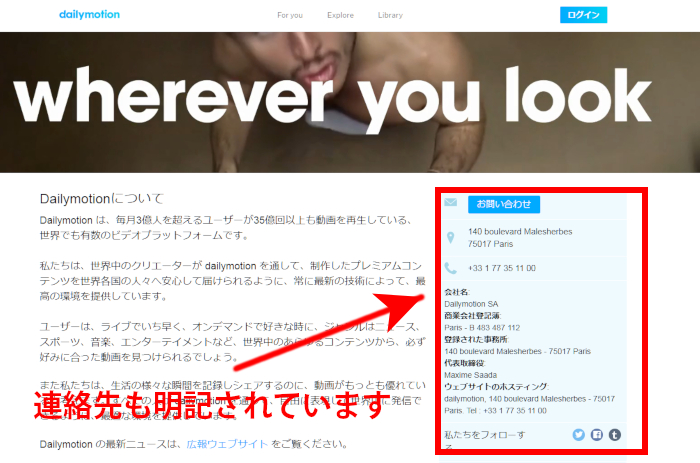Open the For you menu item
Screen dimensions: 700x463
click(x=290, y=15)
